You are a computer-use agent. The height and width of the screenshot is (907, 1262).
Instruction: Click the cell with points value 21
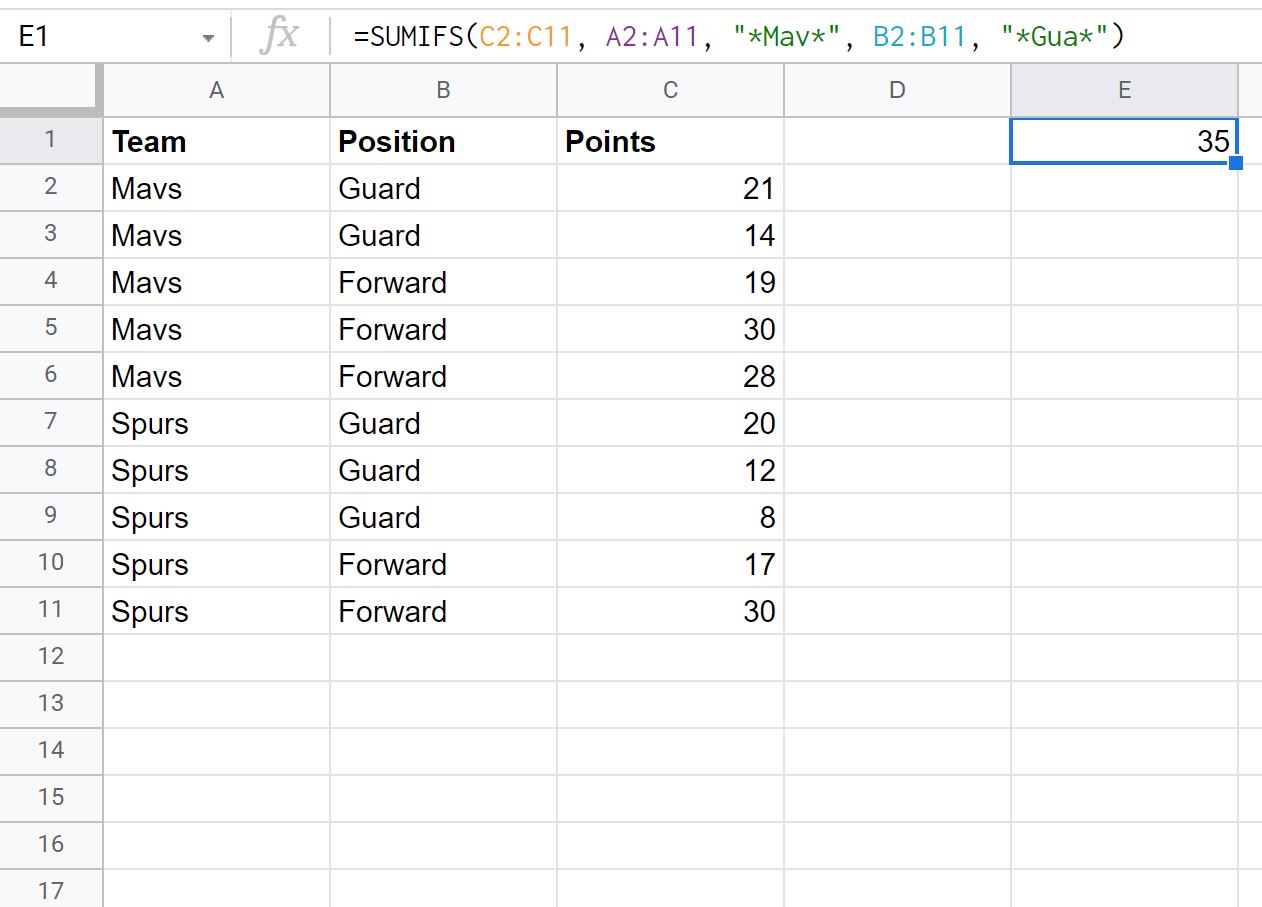coord(670,188)
